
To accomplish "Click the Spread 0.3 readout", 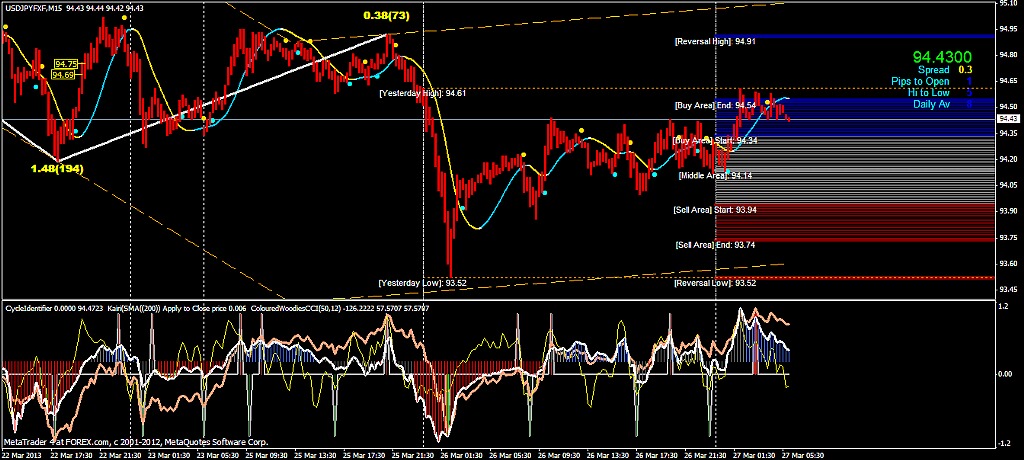I will (944, 70).
